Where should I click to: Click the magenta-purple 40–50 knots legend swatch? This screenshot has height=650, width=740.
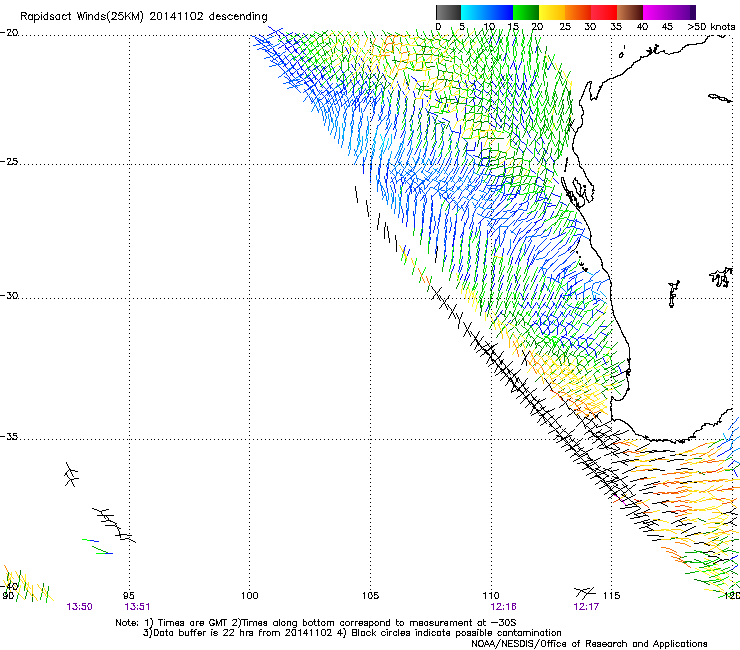tap(669, 12)
